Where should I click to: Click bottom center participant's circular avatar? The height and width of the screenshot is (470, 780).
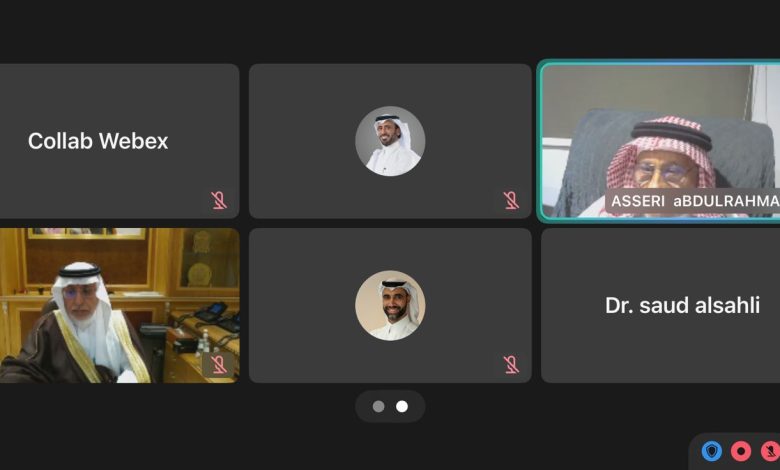pyautogui.click(x=390, y=305)
